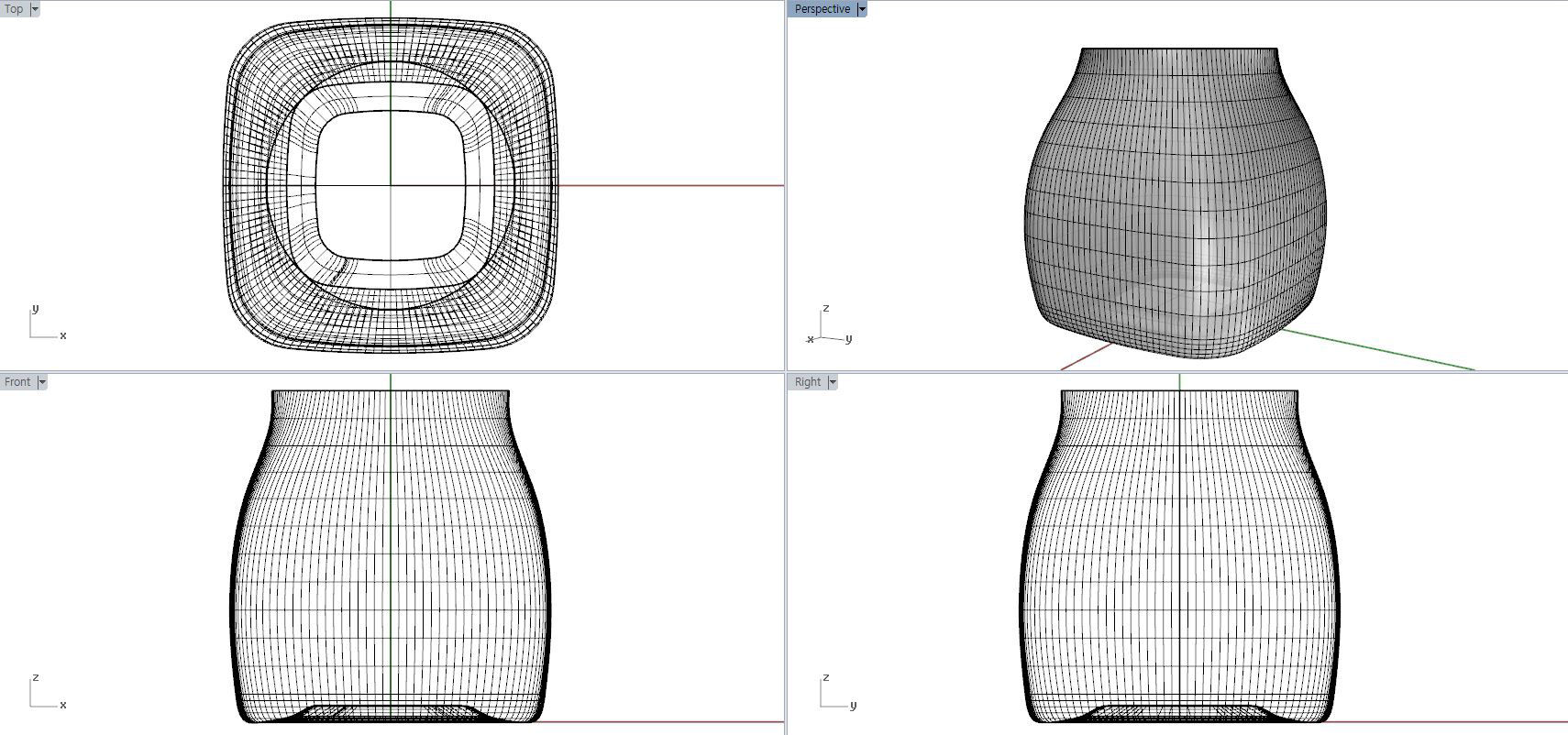Screen dimensions: 1568x735
Task: Activate the Front viewport title label
Action: pos(18,382)
